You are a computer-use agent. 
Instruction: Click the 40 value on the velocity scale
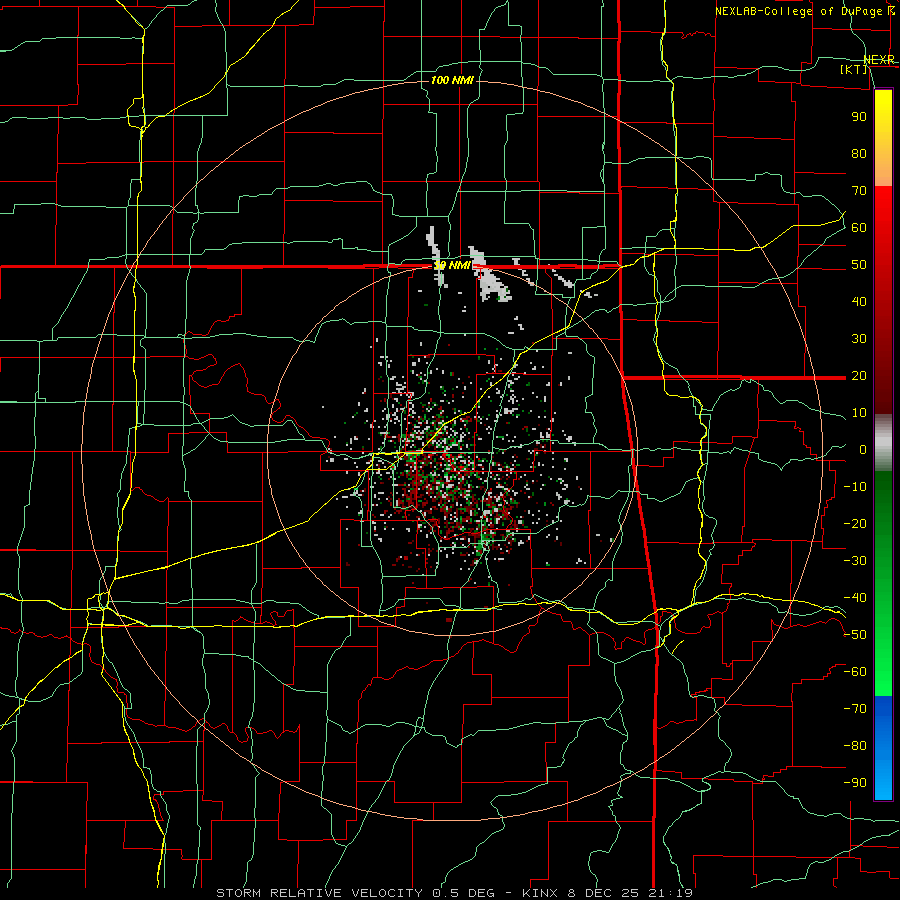point(859,301)
